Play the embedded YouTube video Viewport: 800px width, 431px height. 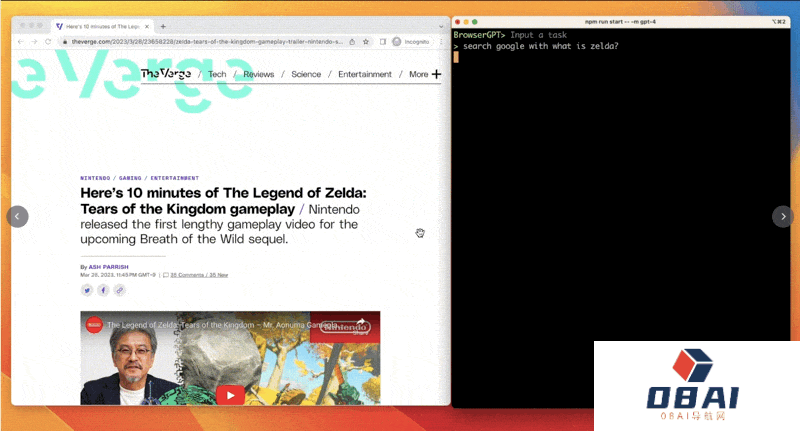(230, 395)
